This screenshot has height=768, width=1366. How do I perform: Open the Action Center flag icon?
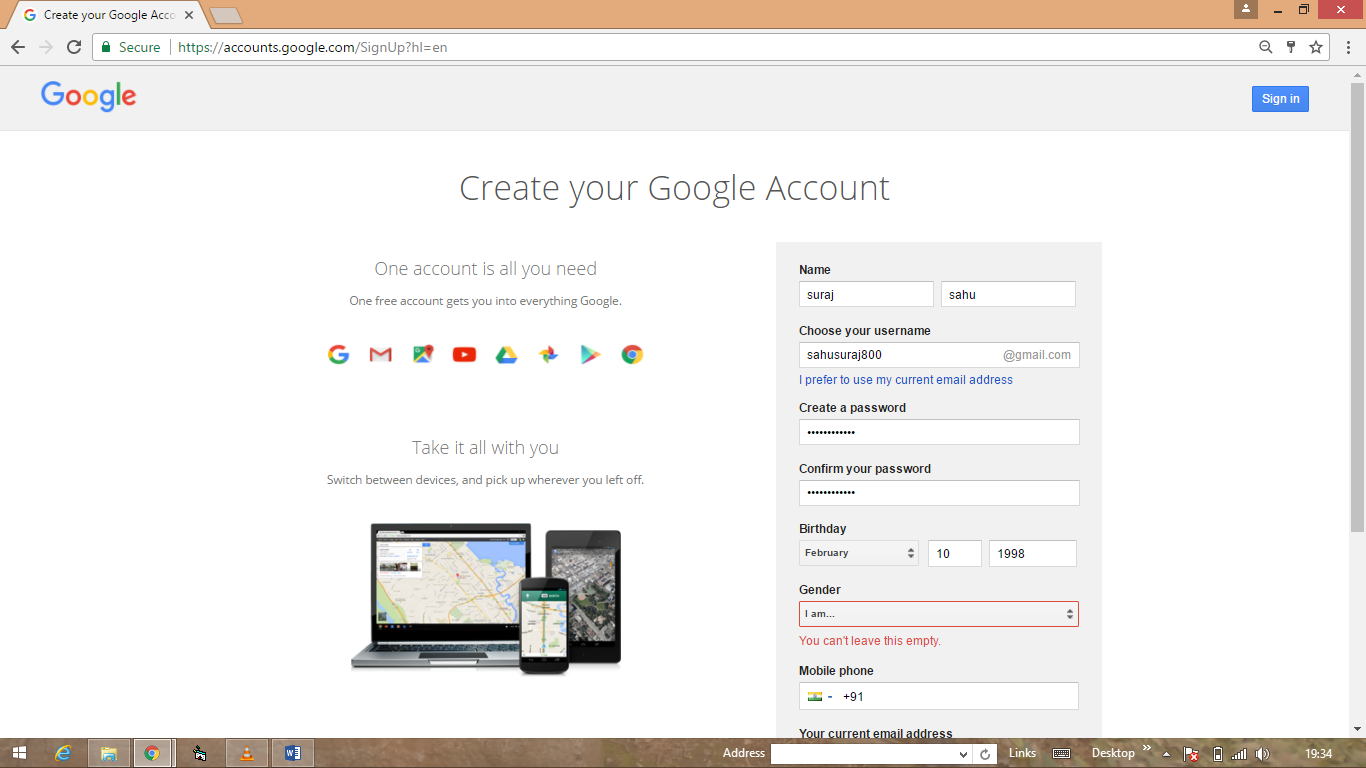(x=1191, y=754)
